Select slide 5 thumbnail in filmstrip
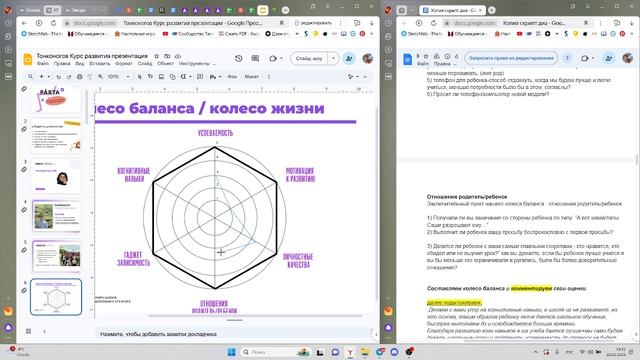Image resolution: width=640 pixels, height=360 pixels. coord(56,256)
